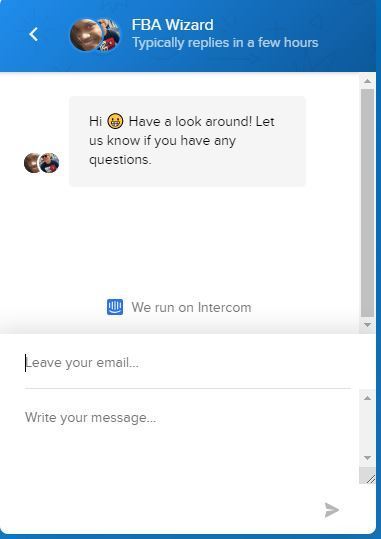The height and width of the screenshot is (539, 381).
Task: Click the conversation scrollbar down arrow
Action: pos(367,325)
